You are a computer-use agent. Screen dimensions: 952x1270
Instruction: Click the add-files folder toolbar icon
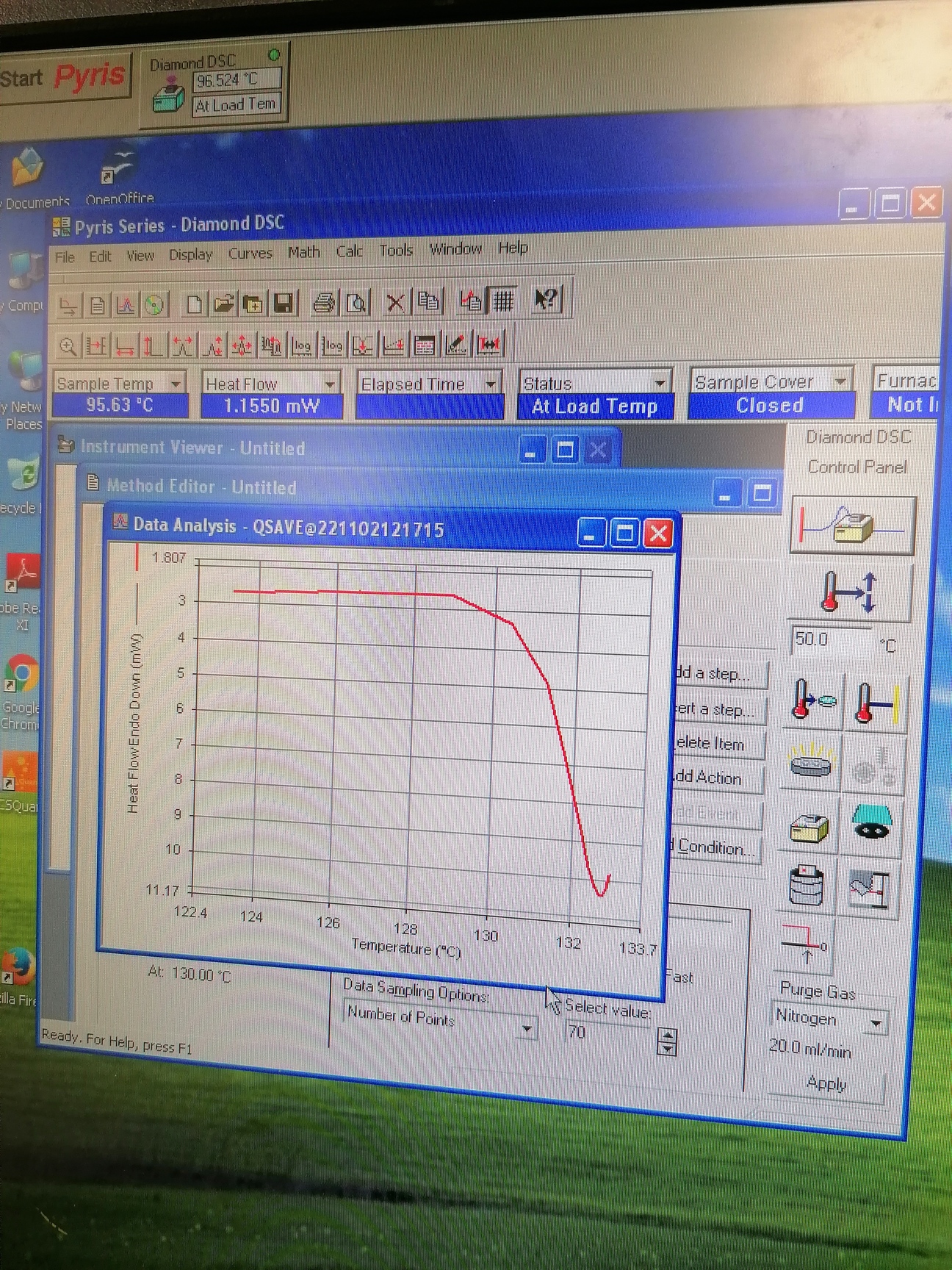coord(253,303)
